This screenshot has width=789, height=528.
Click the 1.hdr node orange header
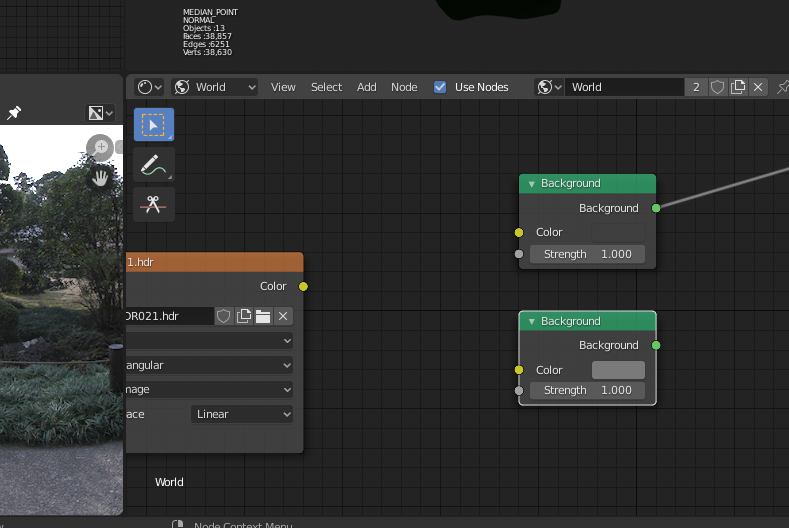tap(215, 262)
